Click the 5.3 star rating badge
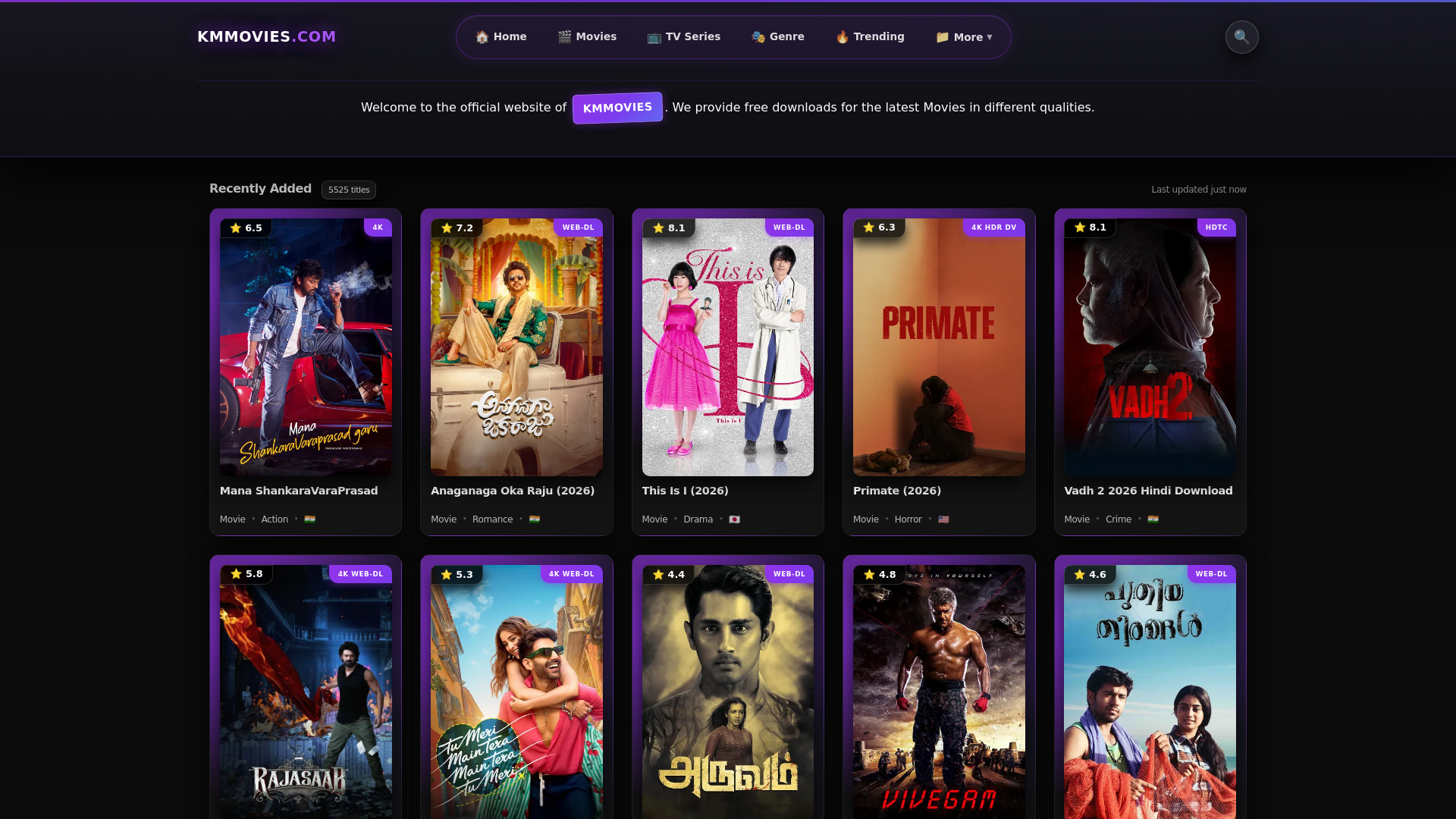The width and height of the screenshot is (1456, 819). [457, 574]
